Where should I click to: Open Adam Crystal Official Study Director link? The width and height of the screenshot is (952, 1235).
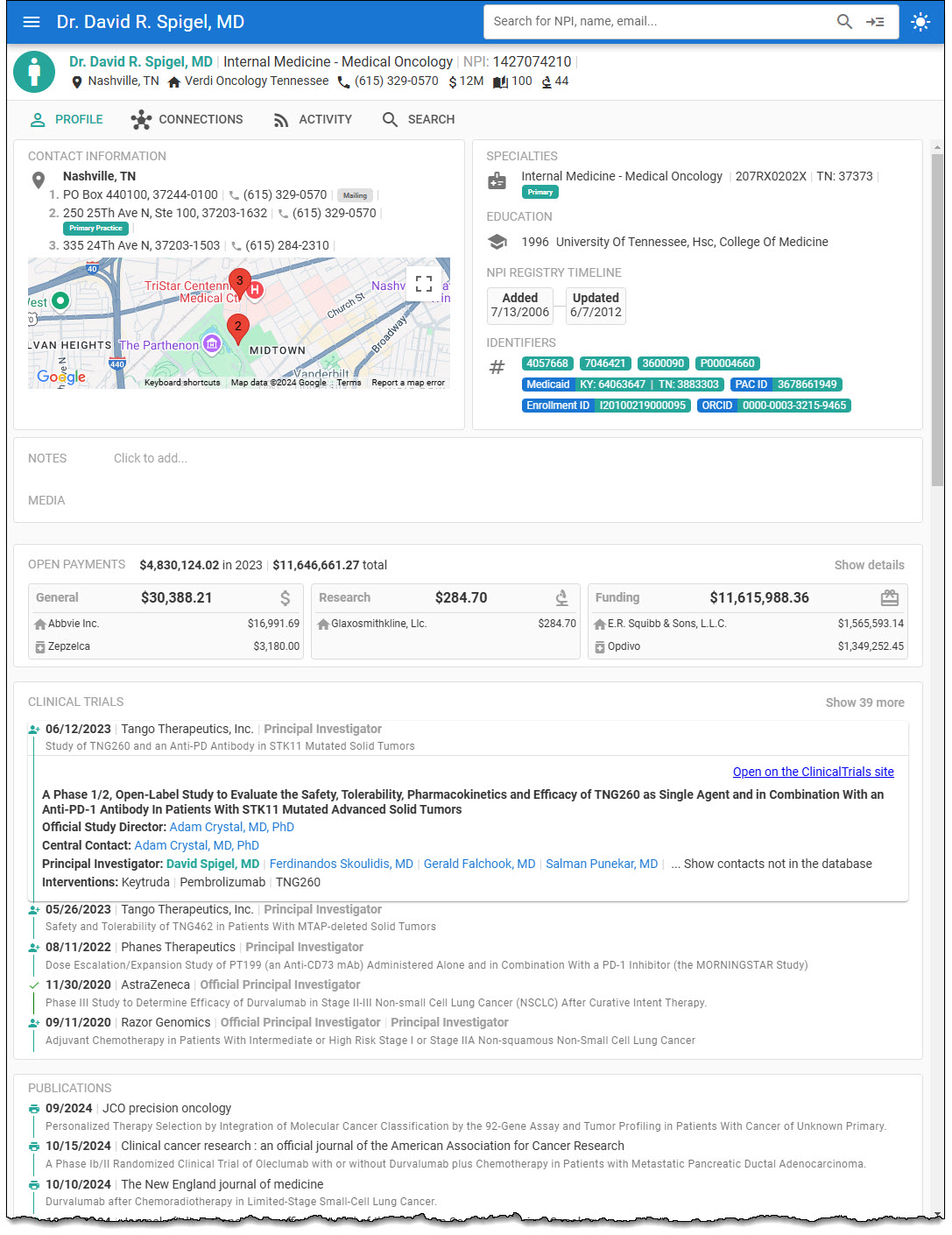(x=232, y=828)
